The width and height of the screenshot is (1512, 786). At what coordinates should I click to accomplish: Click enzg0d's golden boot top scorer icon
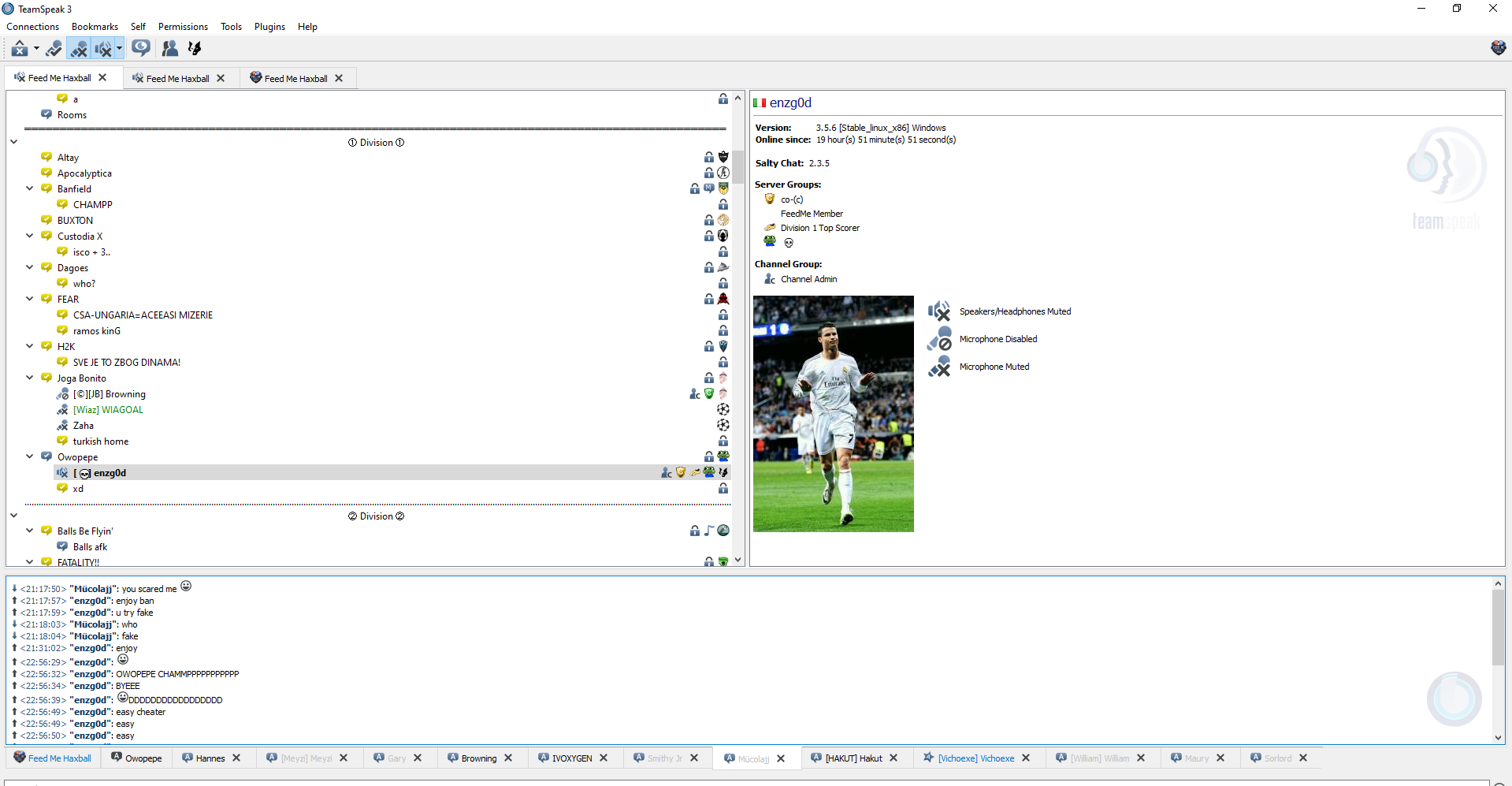(x=695, y=472)
